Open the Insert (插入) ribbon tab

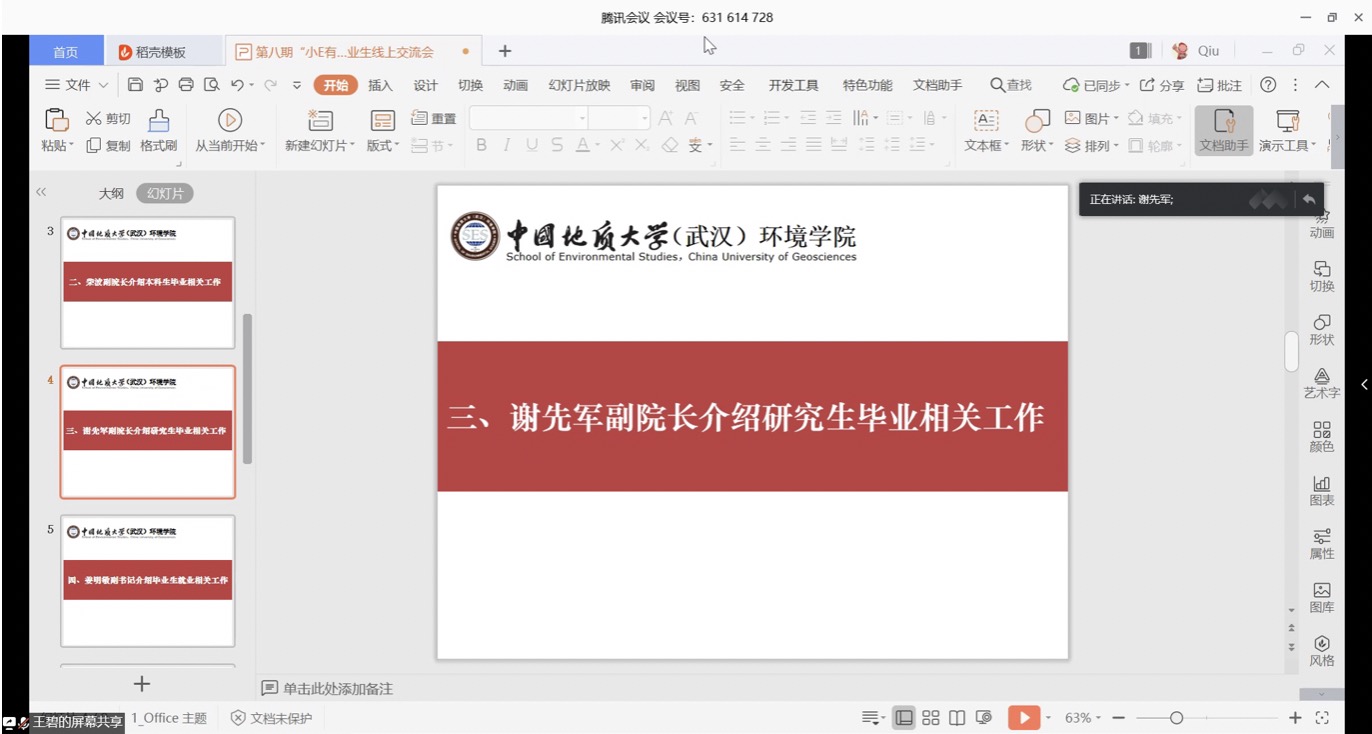tap(380, 86)
